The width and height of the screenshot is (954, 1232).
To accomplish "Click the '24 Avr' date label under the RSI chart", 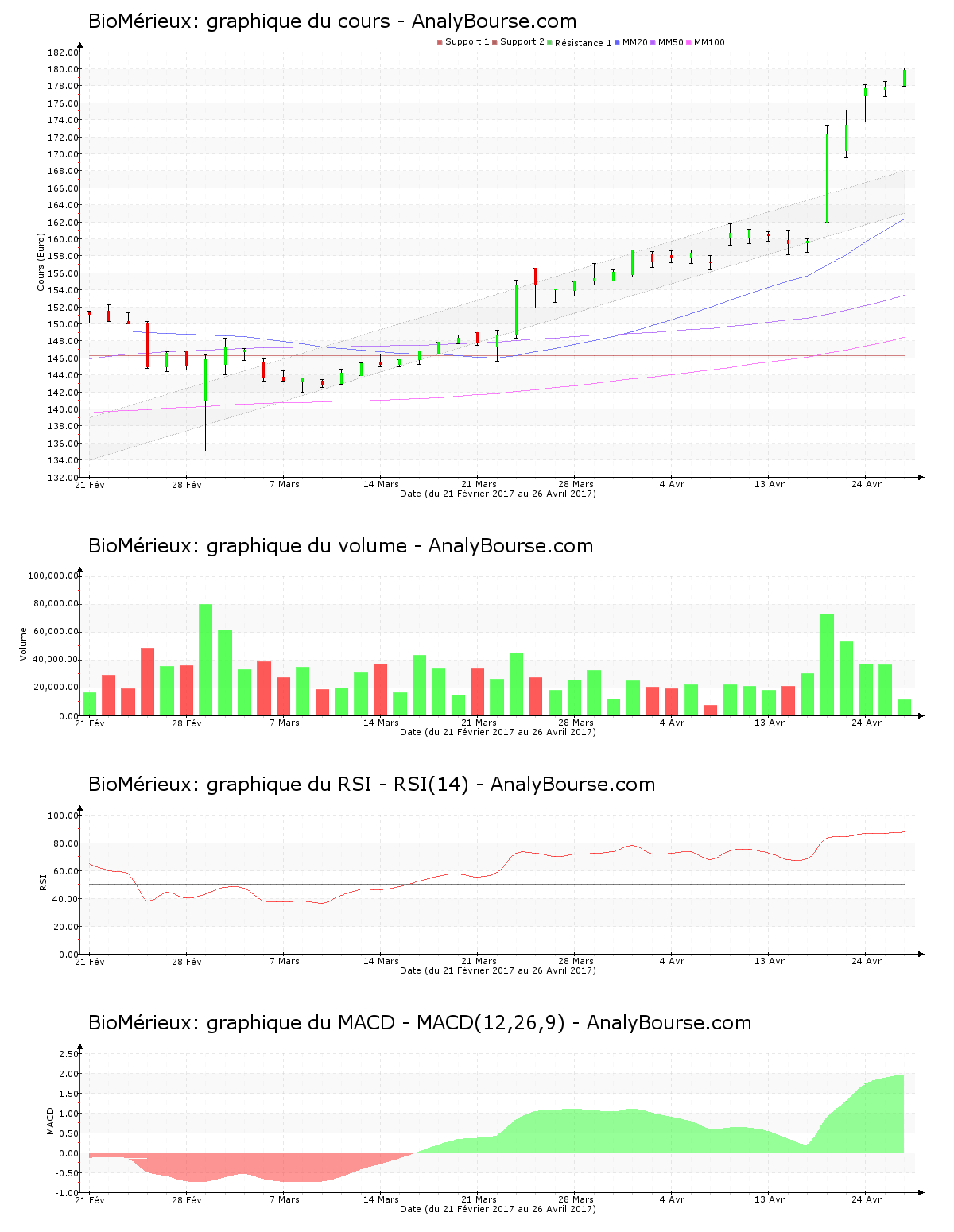I will [866, 961].
